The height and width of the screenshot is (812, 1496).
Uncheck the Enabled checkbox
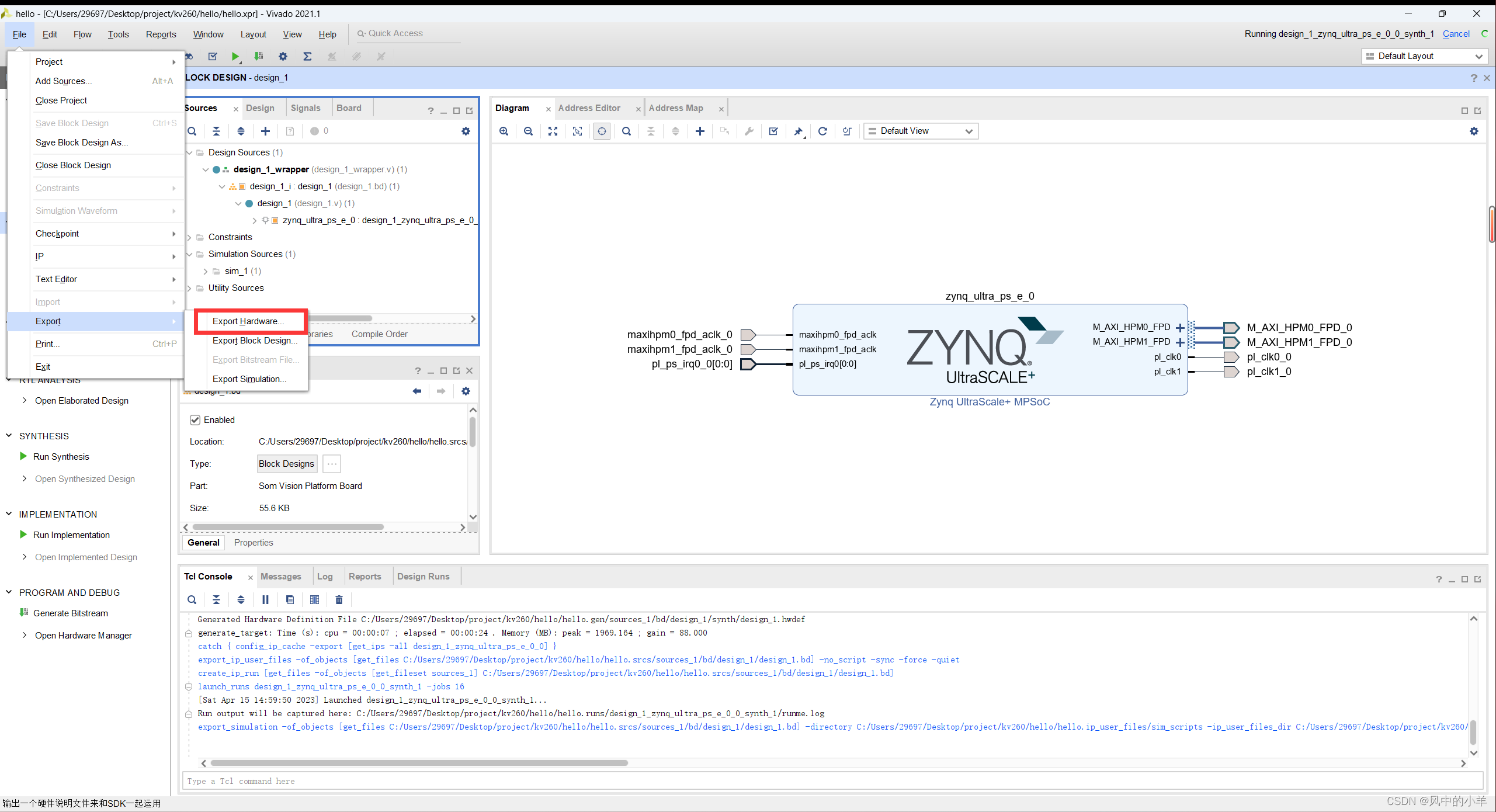(x=195, y=419)
